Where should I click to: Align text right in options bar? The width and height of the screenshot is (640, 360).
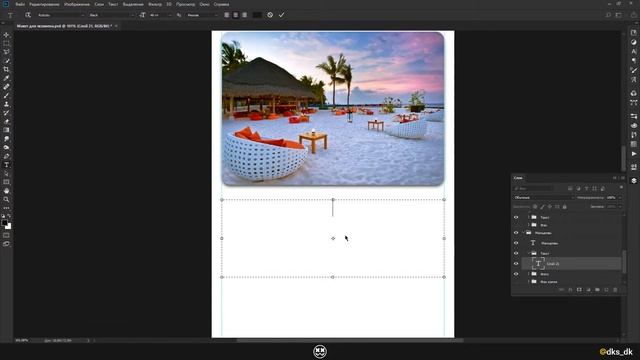point(244,15)
